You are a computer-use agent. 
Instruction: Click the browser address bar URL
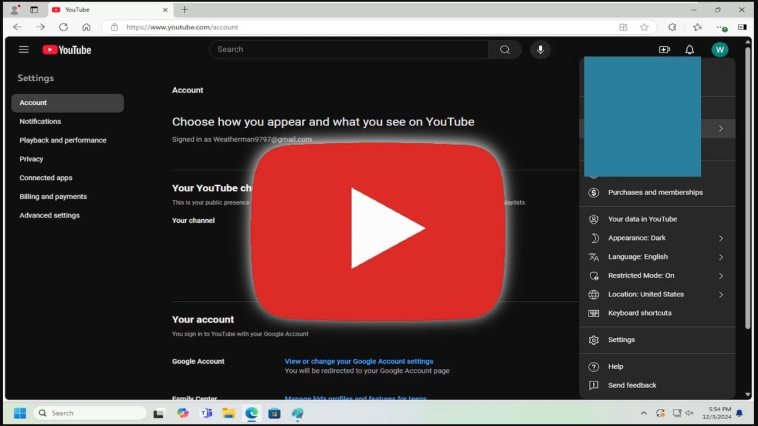click(182, 27)
